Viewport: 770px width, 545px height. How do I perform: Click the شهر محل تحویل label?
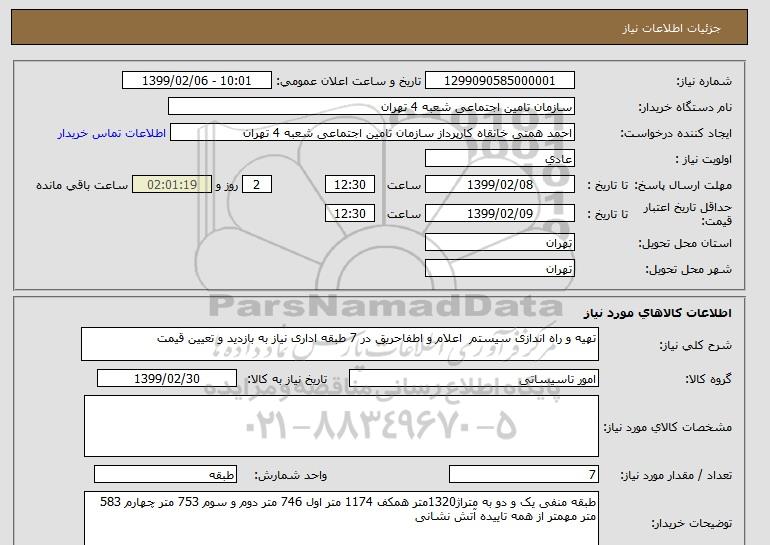tap(688, 269)
